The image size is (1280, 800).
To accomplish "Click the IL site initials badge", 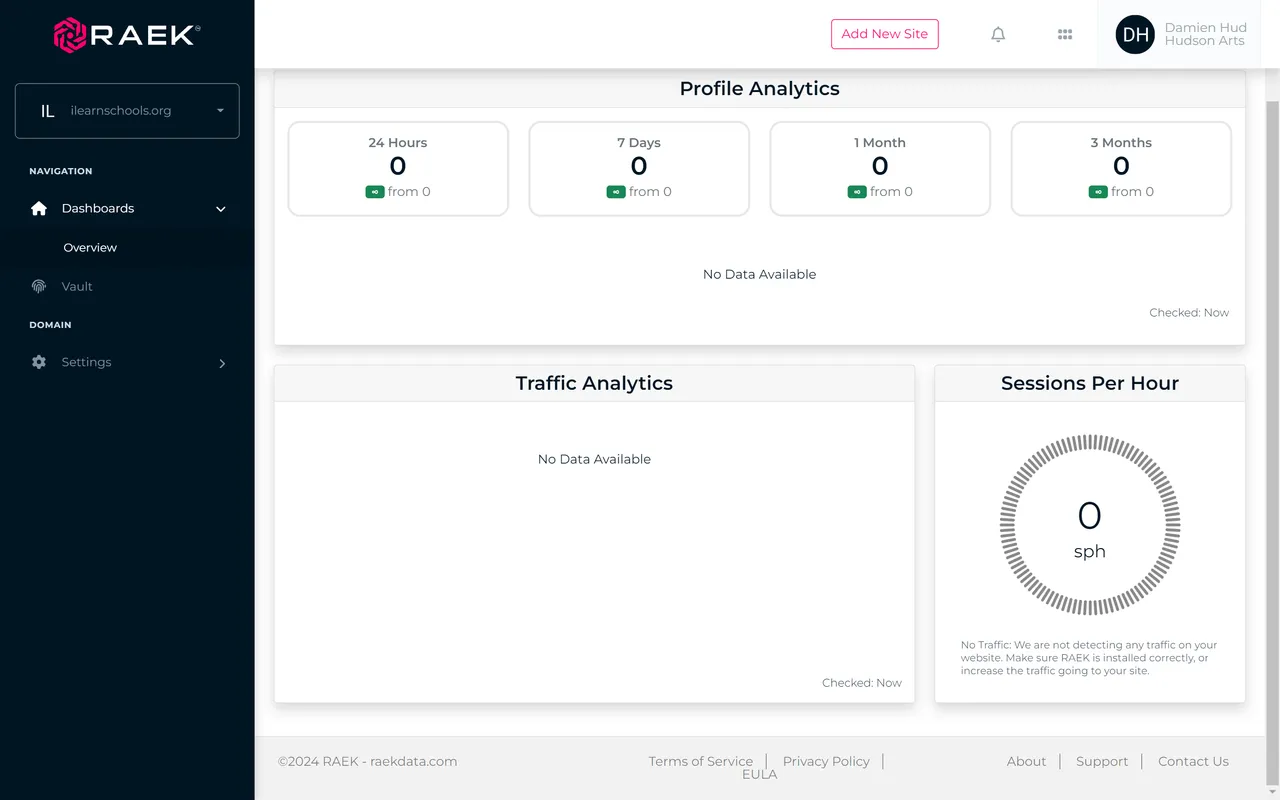I will [47, 111].
